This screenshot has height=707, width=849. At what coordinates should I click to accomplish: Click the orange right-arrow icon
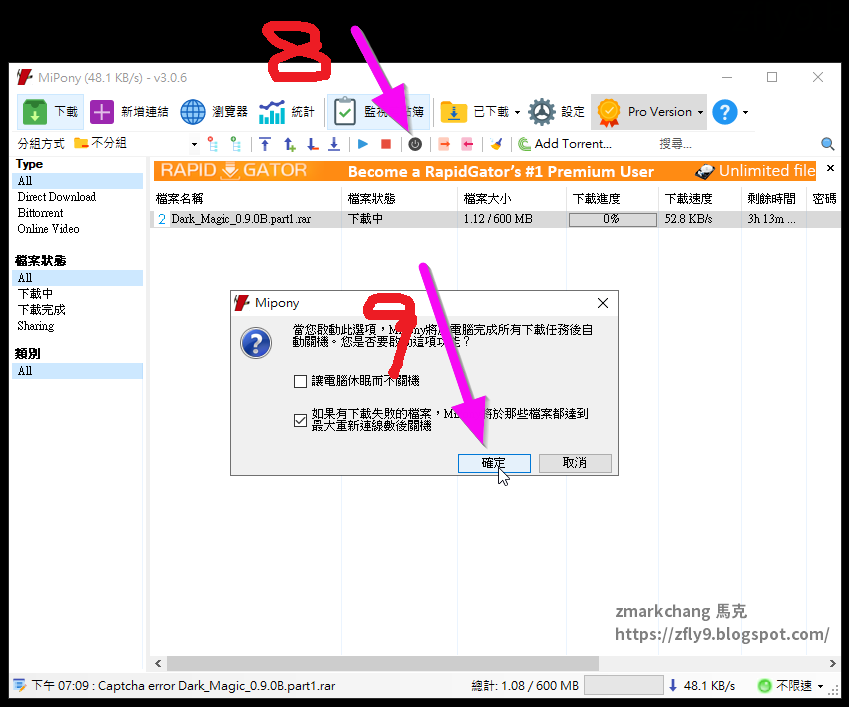point(444,144)
